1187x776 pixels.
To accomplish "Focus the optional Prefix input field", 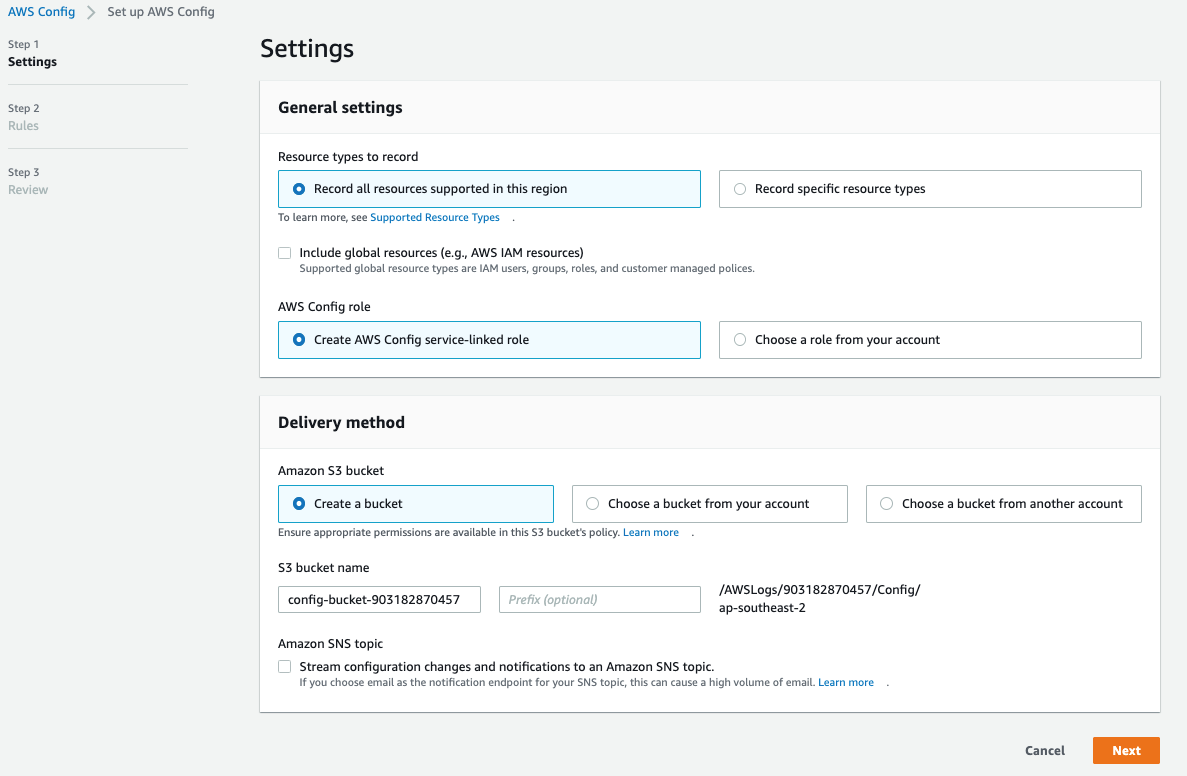I will pos(599,600).
